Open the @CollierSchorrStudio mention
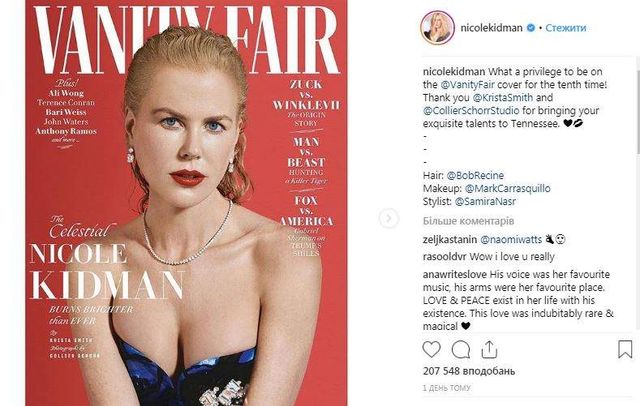Image resolution: width=640 pixels, height=406 pixels. coord(471,111)
